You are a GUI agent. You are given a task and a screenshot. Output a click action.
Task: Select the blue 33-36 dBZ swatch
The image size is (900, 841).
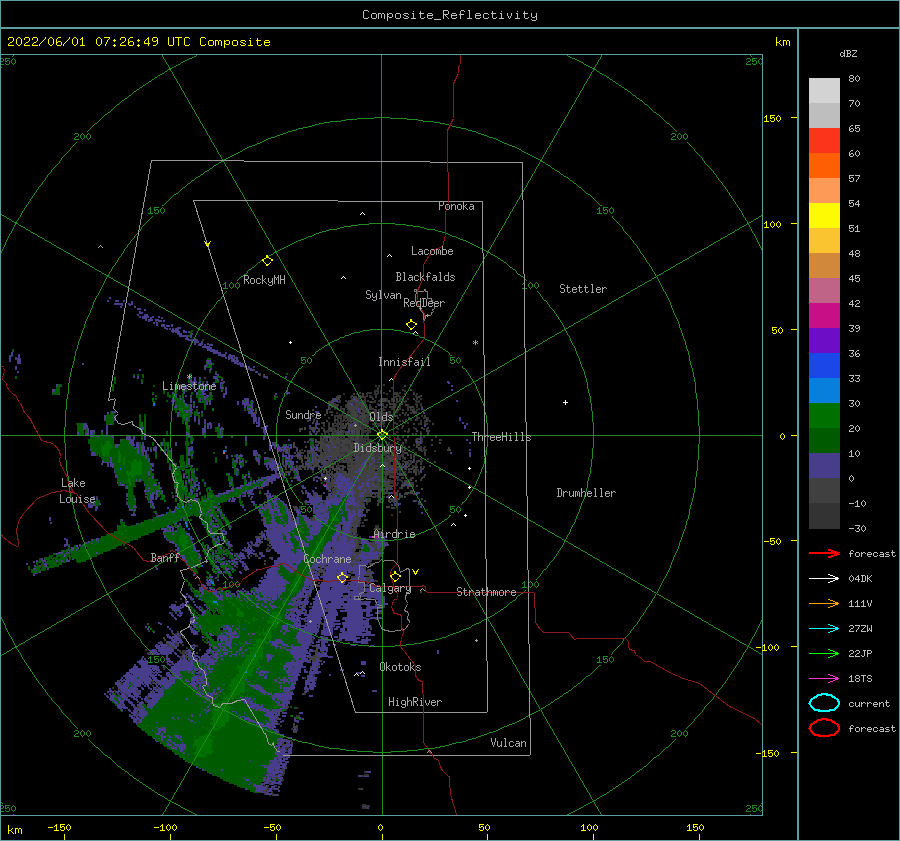[824, 366]
